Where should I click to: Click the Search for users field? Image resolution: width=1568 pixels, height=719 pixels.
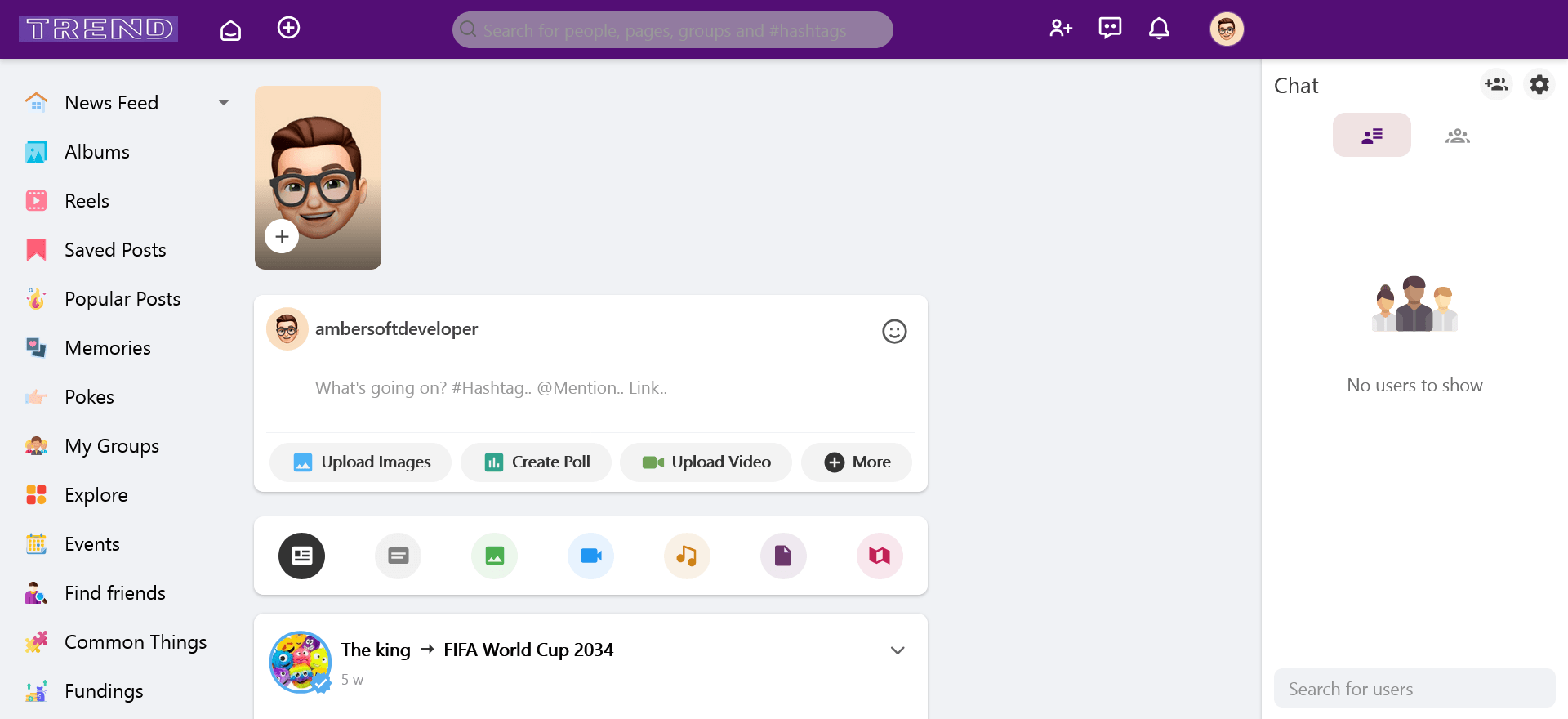click(x=1414, y=689)
